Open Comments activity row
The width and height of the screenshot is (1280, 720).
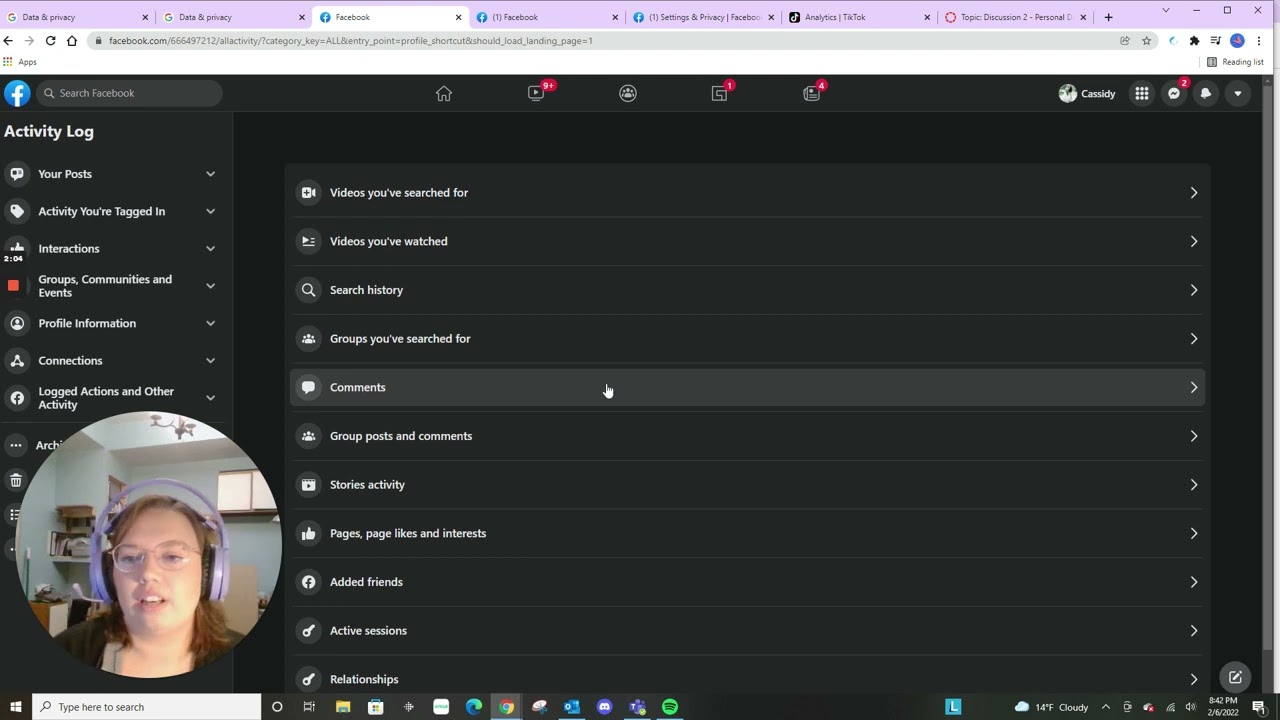coord(747,387)
